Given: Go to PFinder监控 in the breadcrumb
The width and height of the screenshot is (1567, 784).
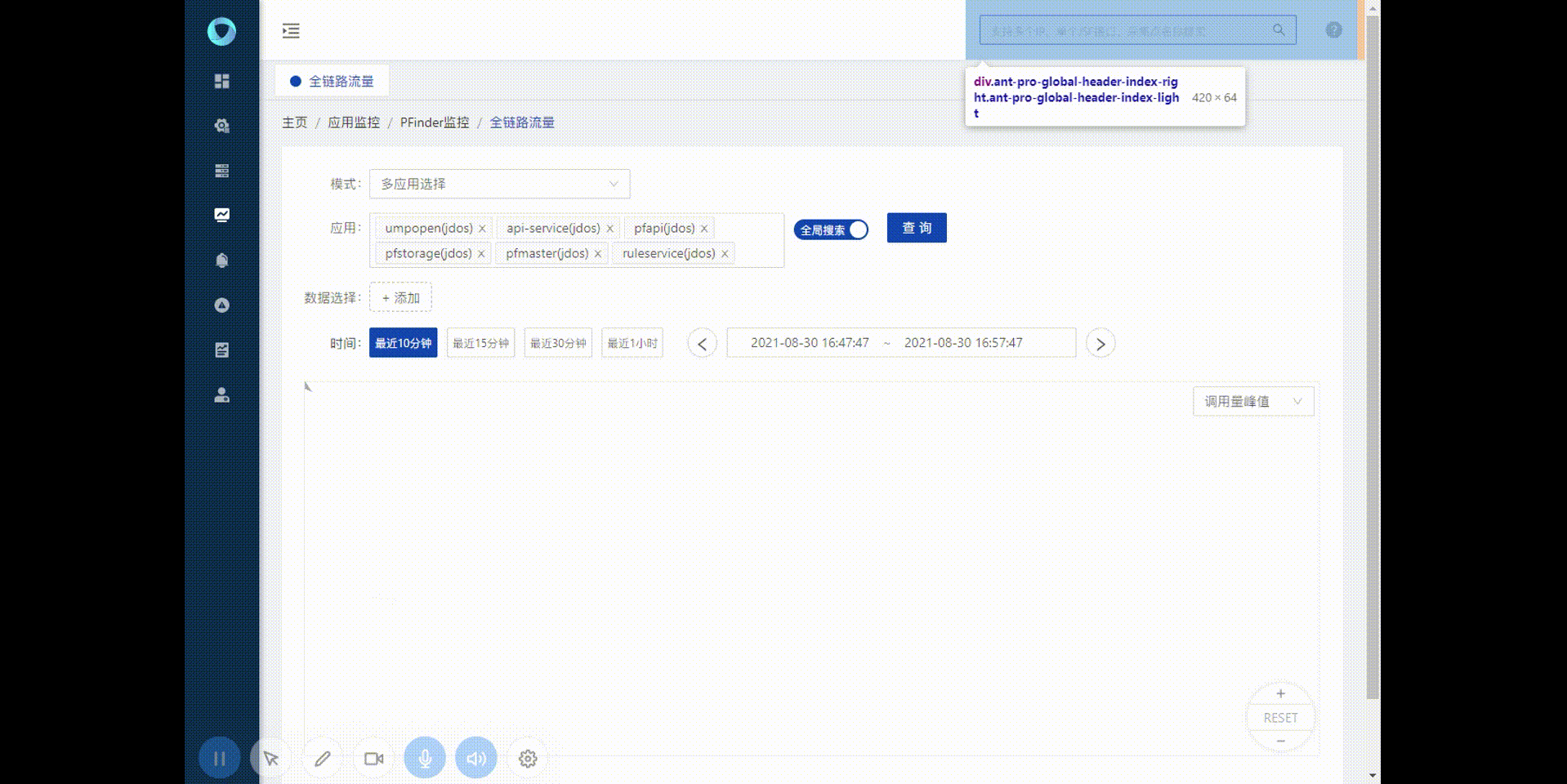Looking at the screenshot, I should point(435,122).
